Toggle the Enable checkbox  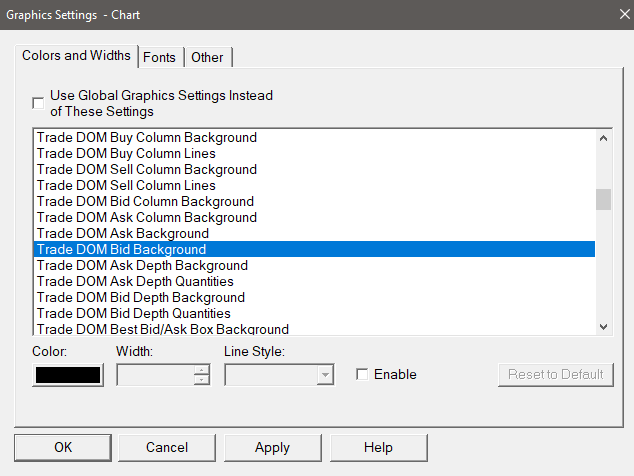click(363, 374)
